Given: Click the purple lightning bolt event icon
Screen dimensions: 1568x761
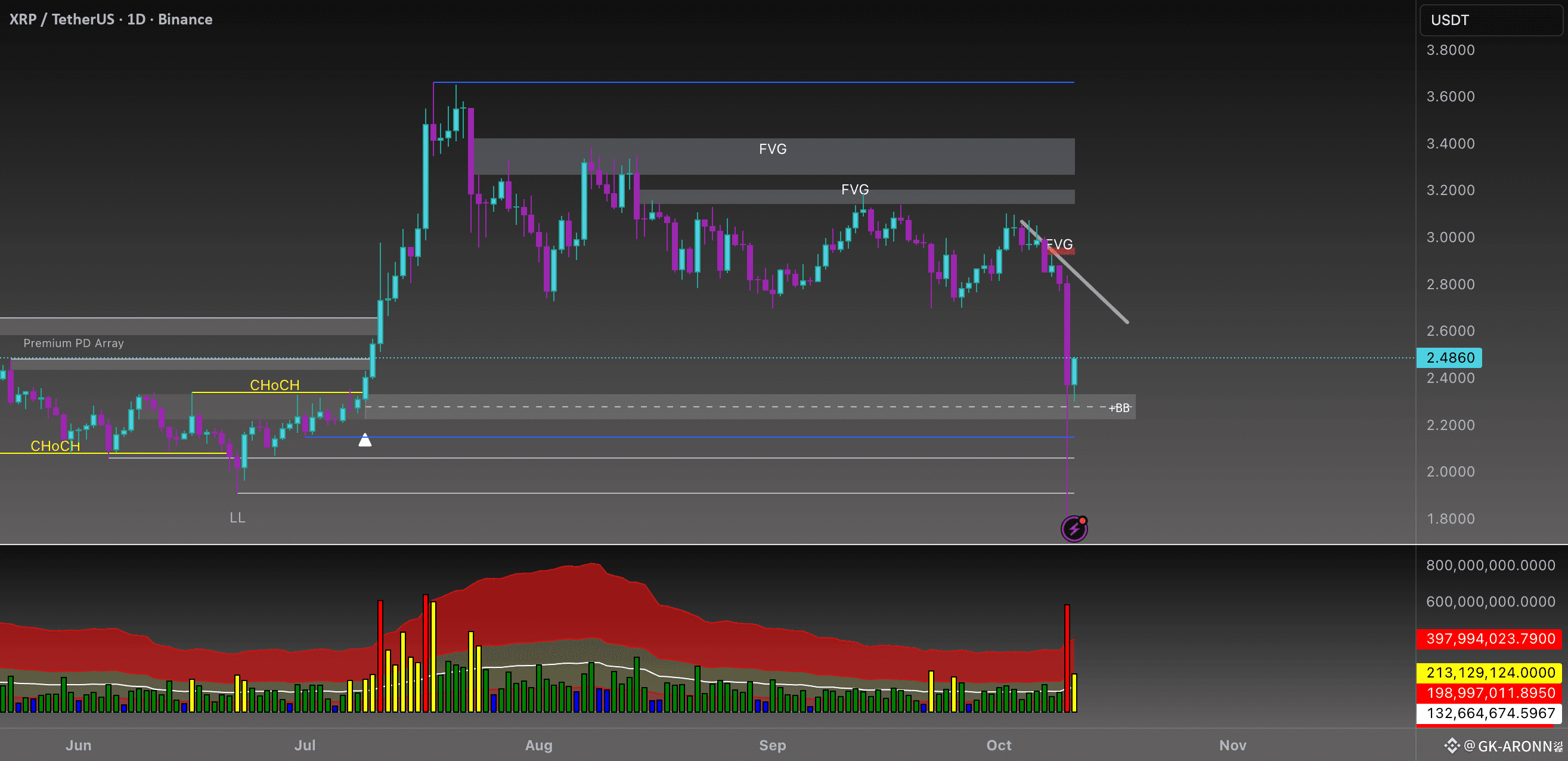Looking at the screenshot, I should coord(1074,528).
